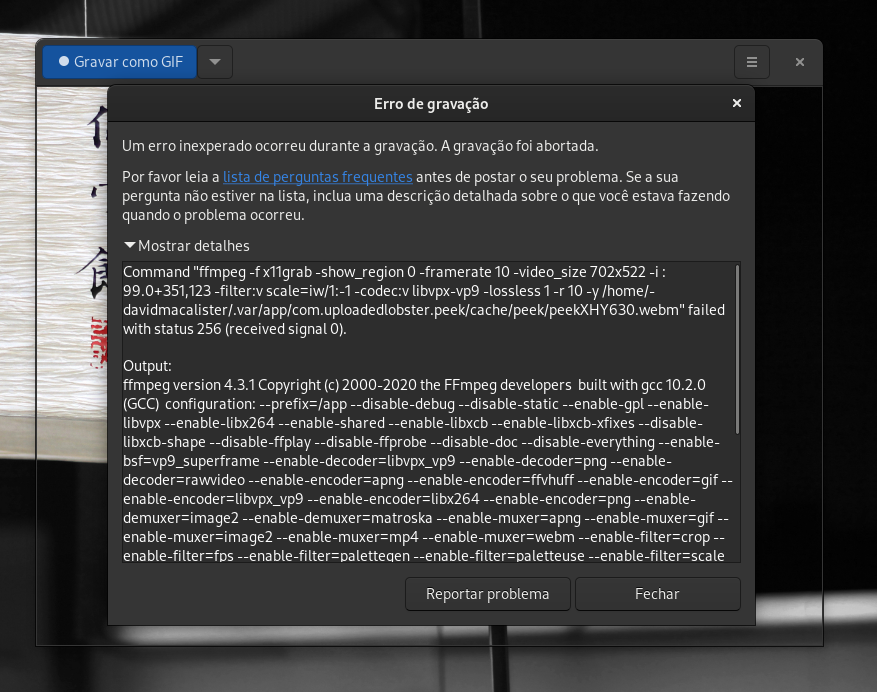Click the 'Command "ffmpeg -f x11grab' line
This screenshot has width=877, height=692.
point(394,272)
